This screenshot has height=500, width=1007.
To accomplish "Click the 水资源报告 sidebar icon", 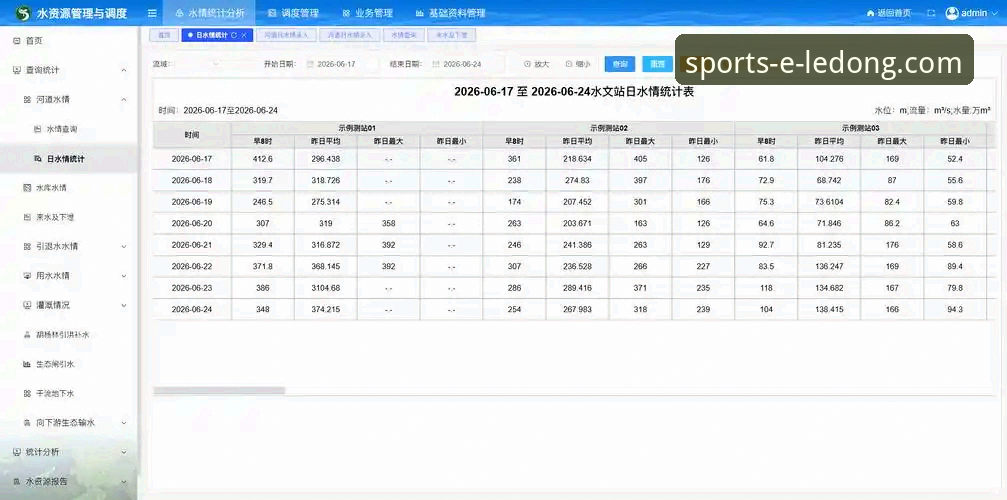I will (17, 481).
